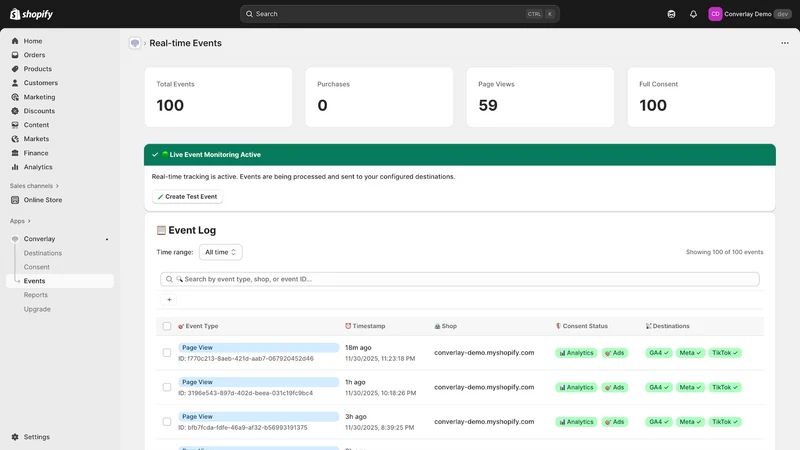Click the Converlay breadcrumb app icon
800x450 pixels.
pyautogui.click(x=135, y=43)
